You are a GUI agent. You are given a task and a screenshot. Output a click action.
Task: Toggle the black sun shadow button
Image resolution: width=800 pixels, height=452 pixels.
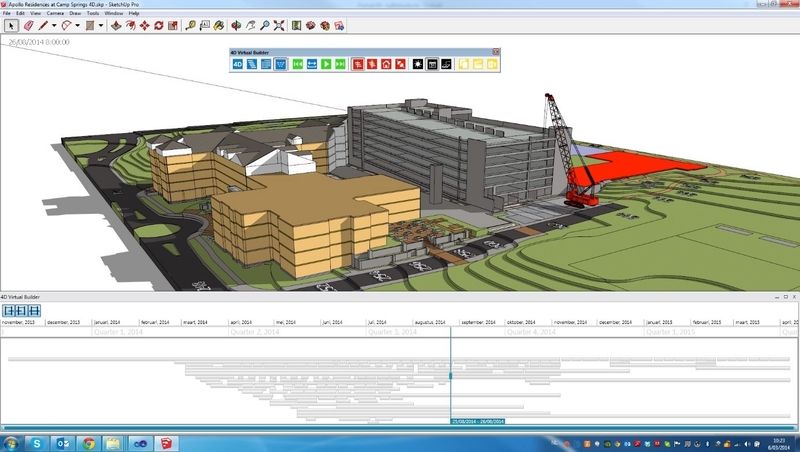(x=418, y=64)
